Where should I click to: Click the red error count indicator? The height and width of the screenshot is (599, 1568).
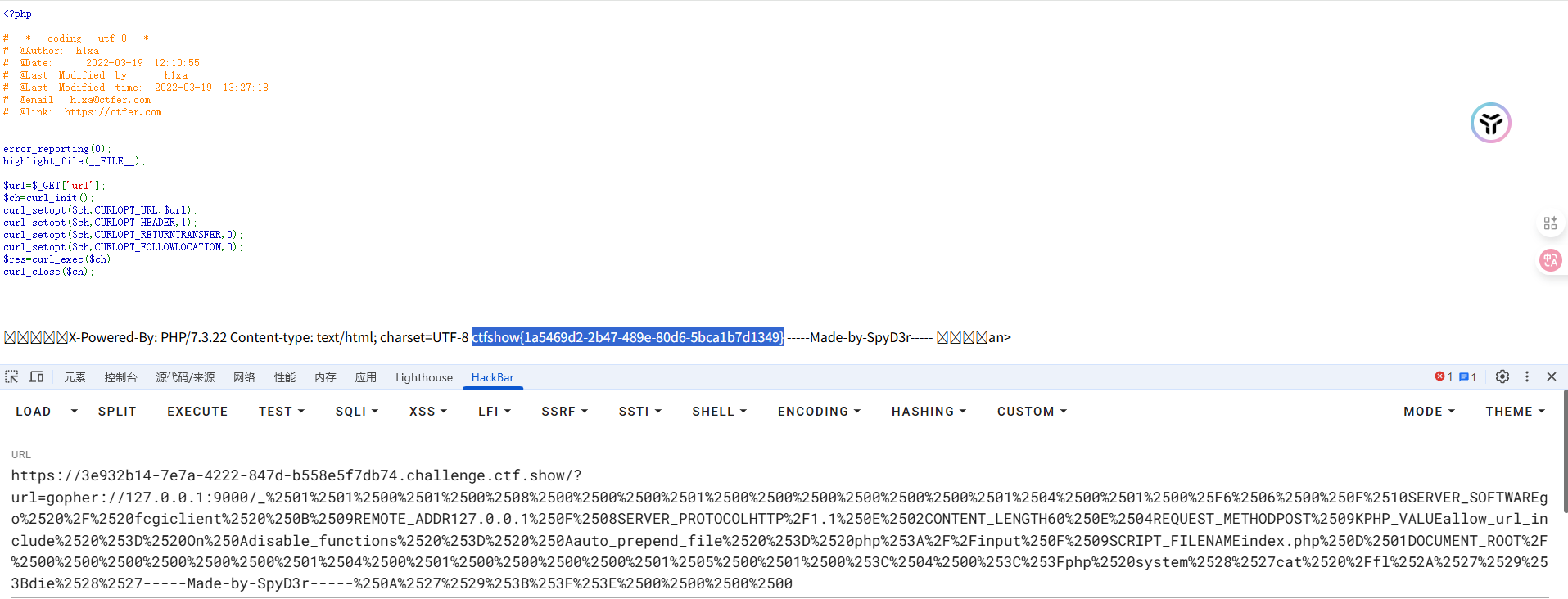[1443, 376]
